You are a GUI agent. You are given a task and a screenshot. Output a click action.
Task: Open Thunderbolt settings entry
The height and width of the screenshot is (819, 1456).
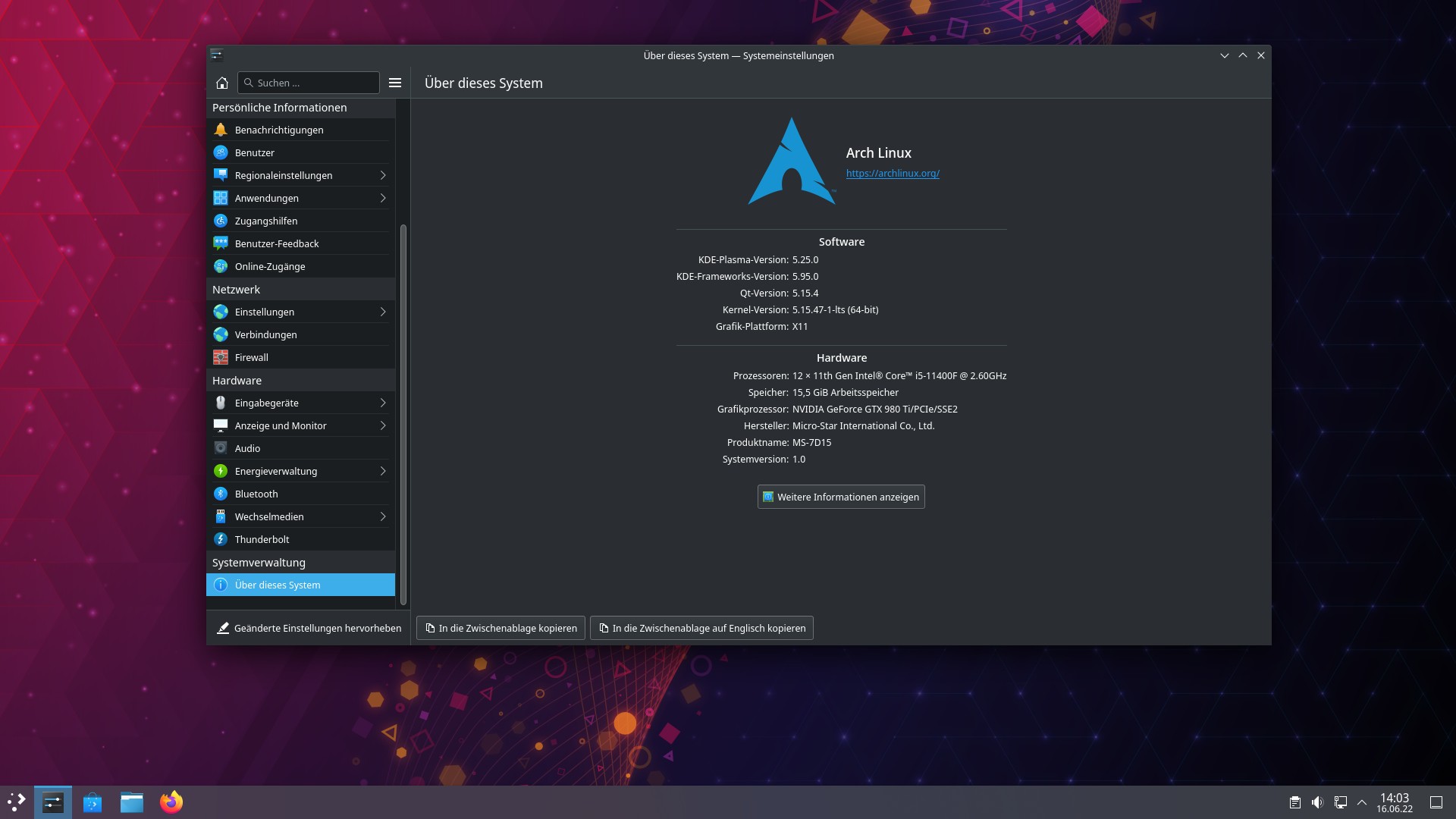click(x=262, y=539)
